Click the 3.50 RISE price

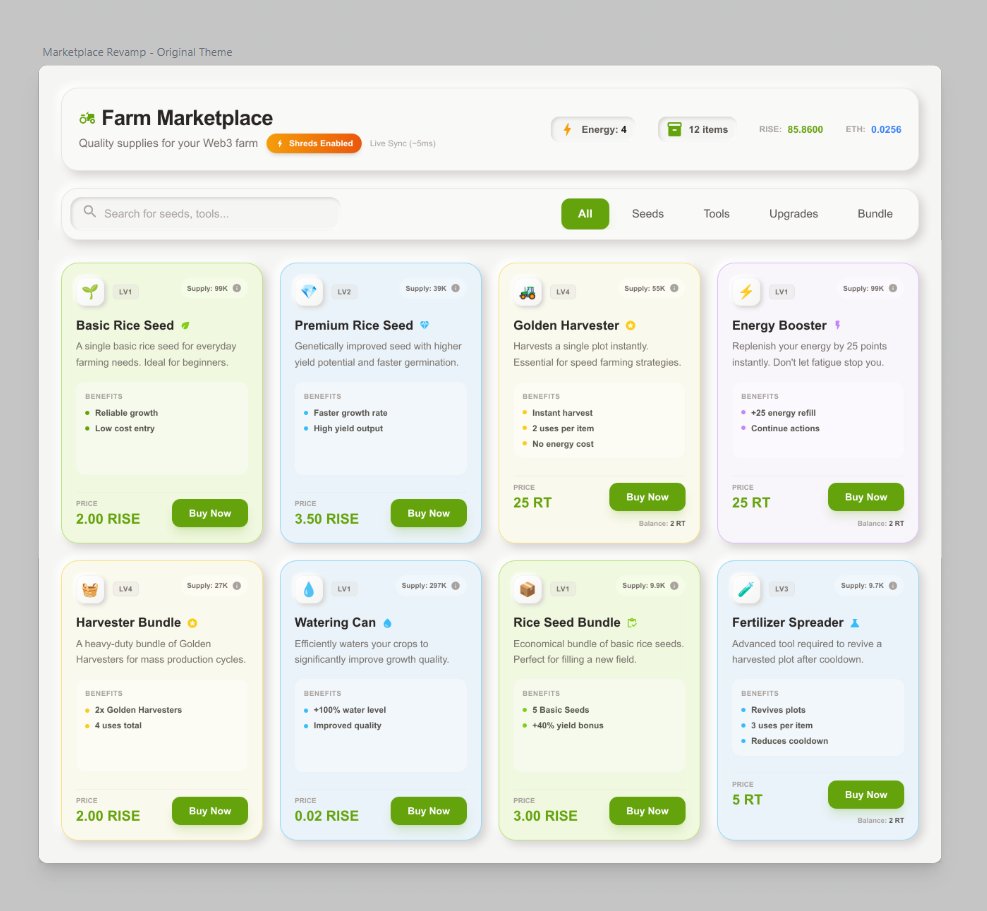(327, 519)
